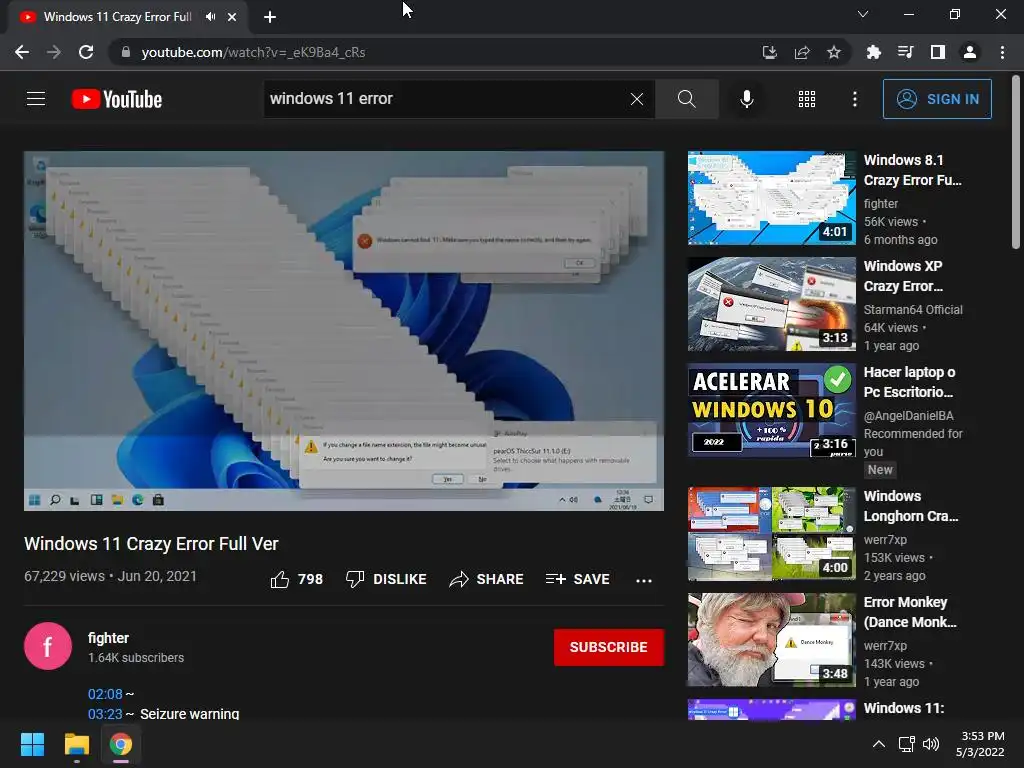Click the page vertical scrollbar
Screen dimensions: 1024x768
click(x=1016, y=162)
